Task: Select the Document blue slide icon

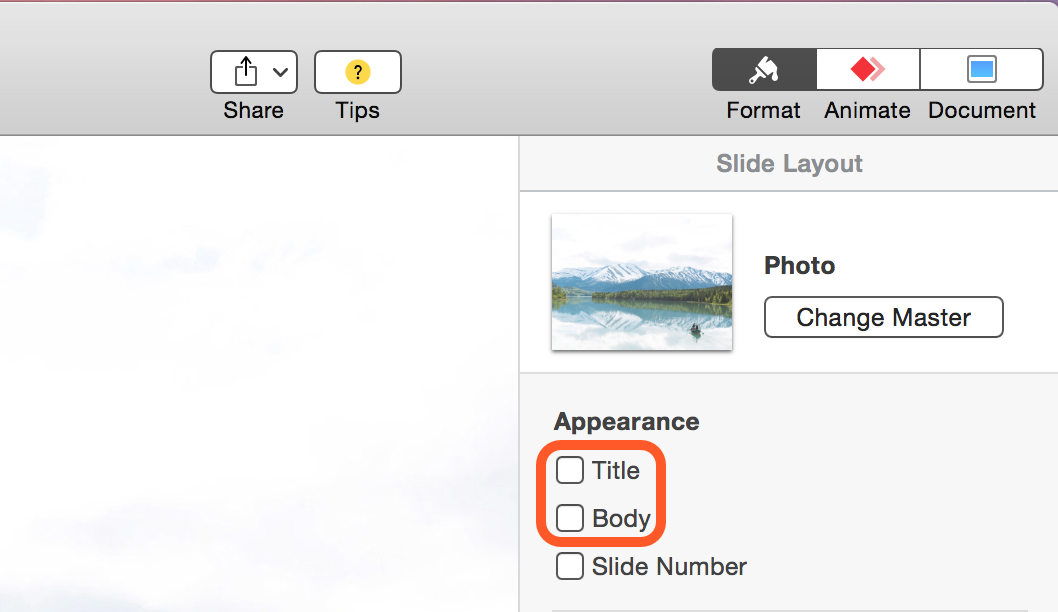Action: point(982,69)
